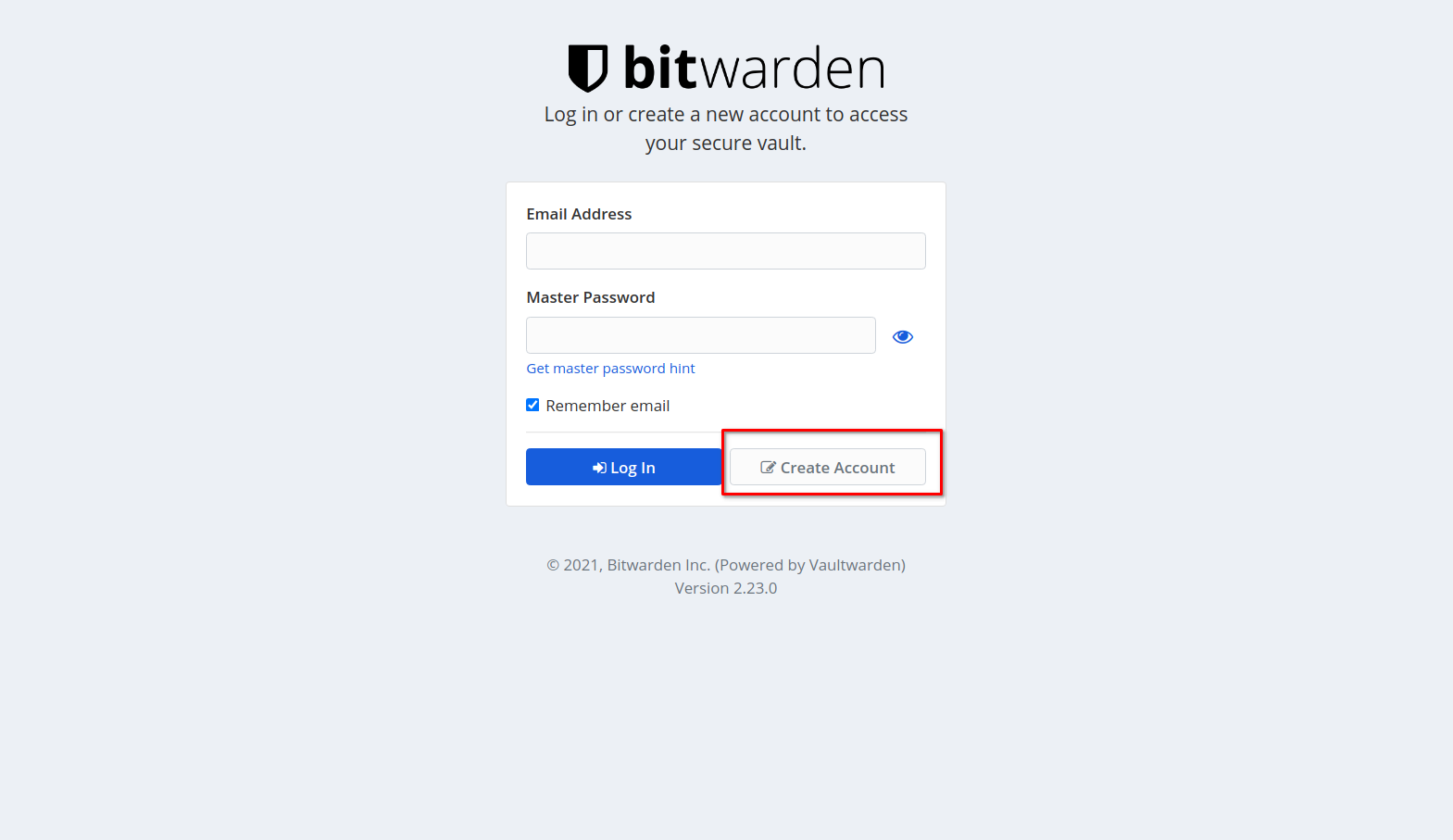Show master password using eye icon

pos(902,337)
